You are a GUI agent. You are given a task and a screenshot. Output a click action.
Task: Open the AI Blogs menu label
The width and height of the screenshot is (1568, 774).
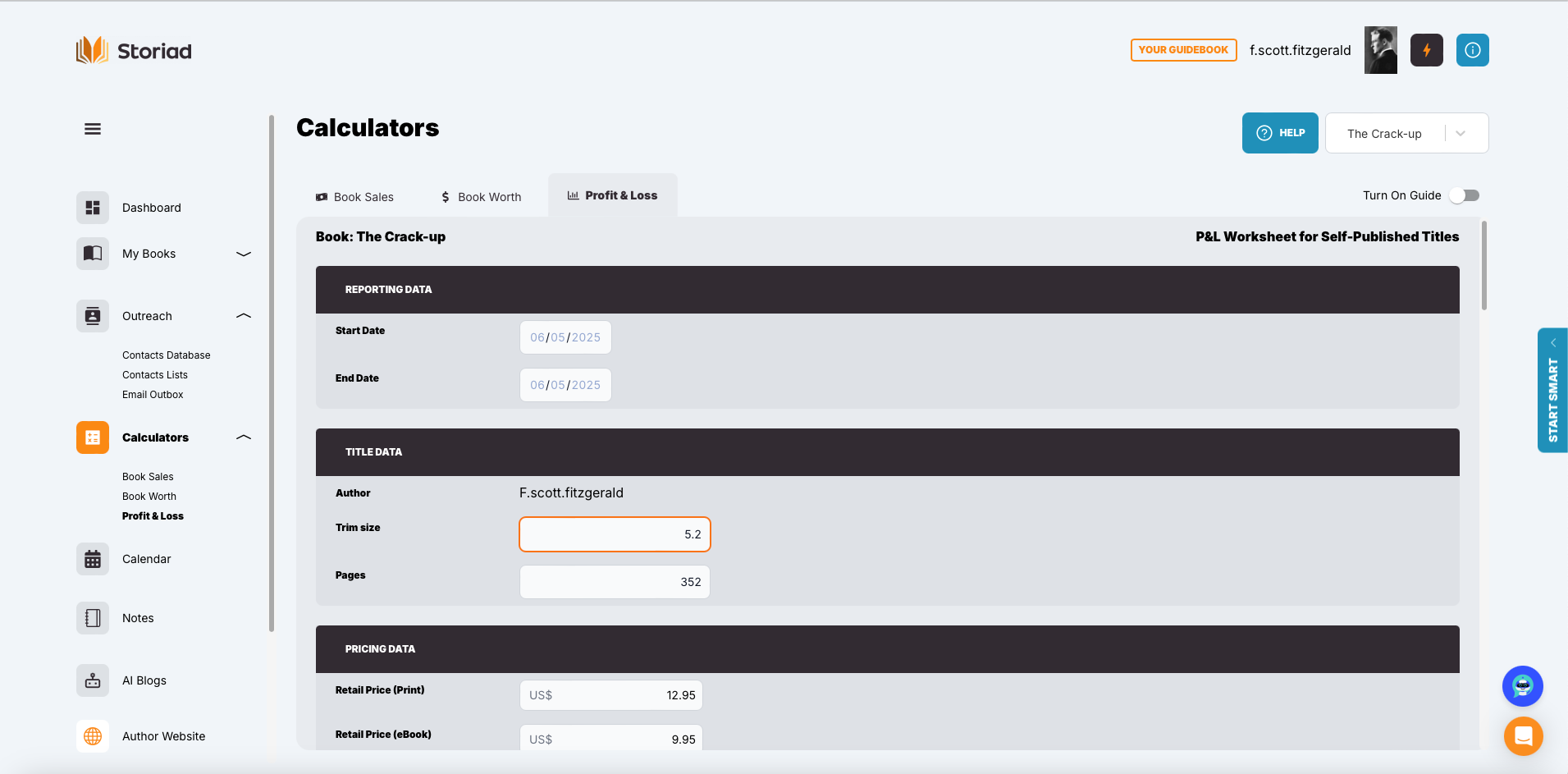pos(144,680)
